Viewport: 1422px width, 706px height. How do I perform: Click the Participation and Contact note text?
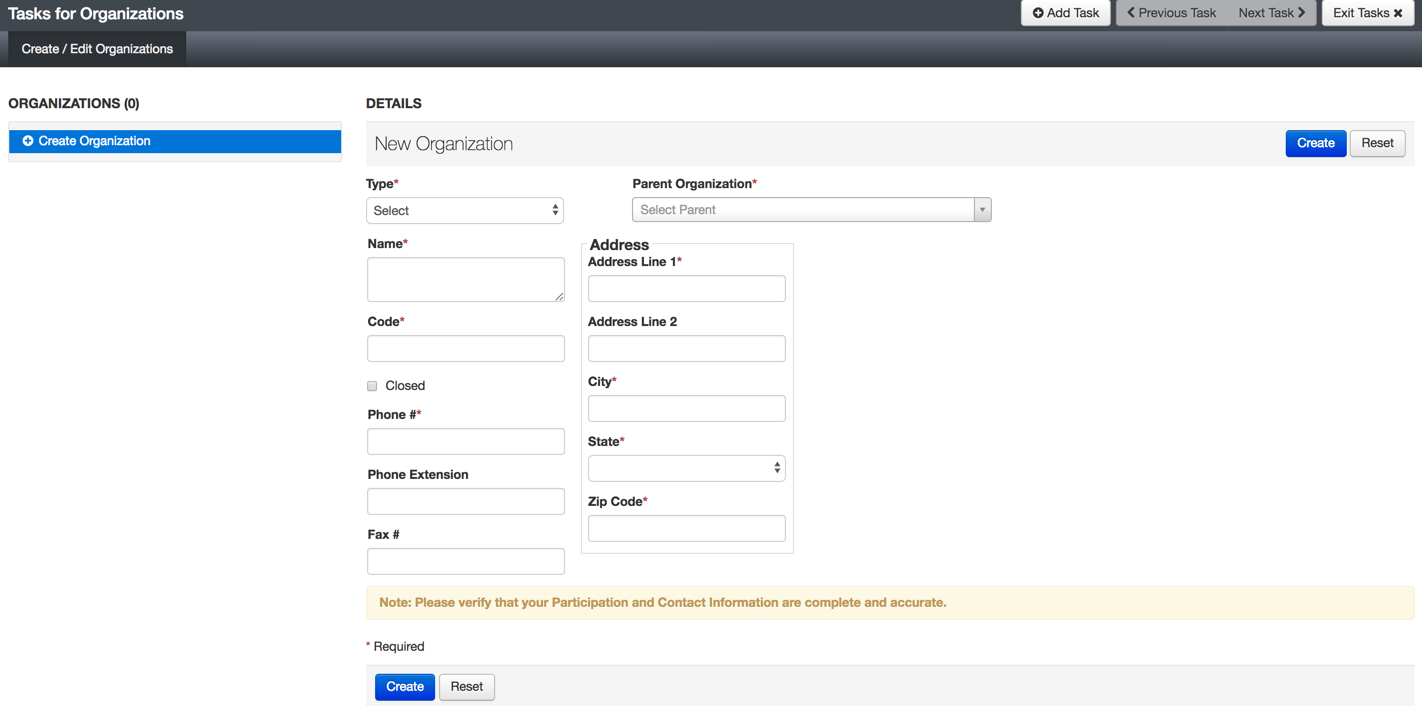(x=663, y=603)
